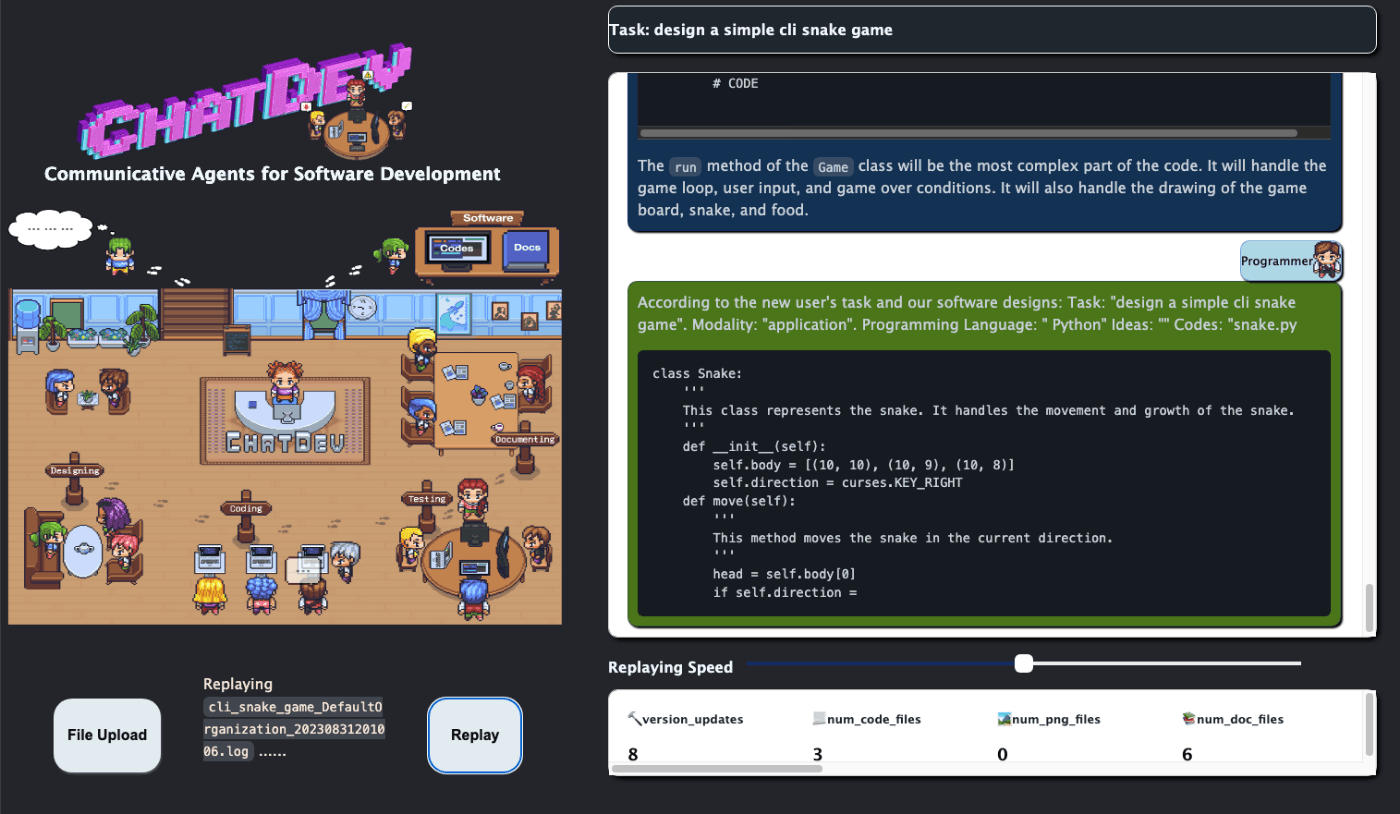Click the 'head = self.body[0]' code line
This screenshot has width=1400, height=814.
click(x=784, y=574)
